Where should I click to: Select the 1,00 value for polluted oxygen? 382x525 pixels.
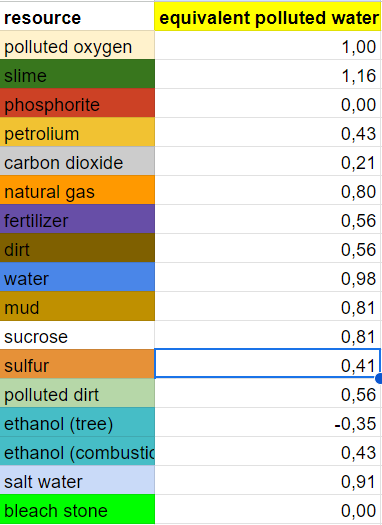[x=268, y=45]
